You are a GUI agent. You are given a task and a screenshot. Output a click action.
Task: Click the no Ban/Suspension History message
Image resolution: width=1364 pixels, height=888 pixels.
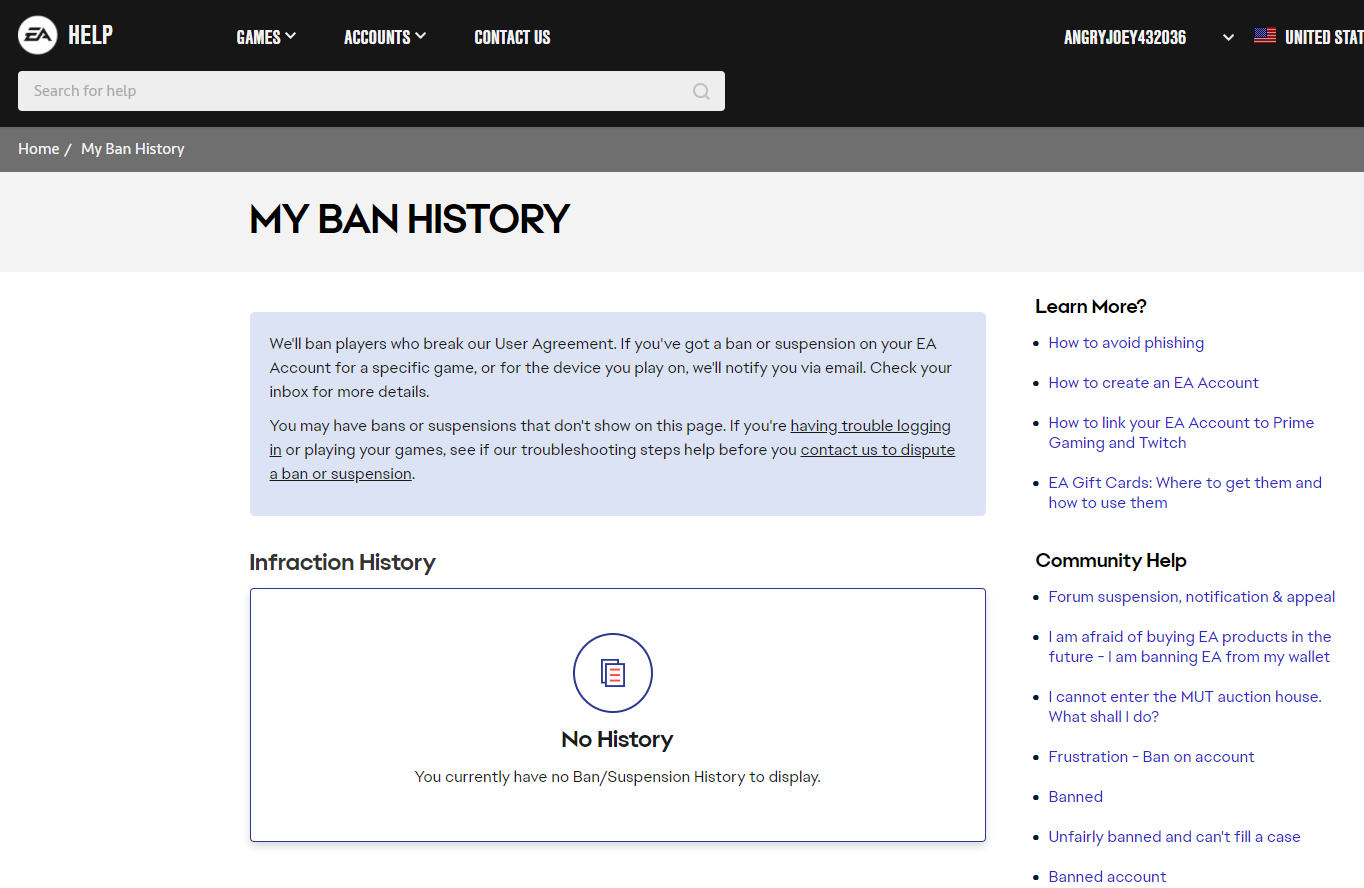coord(617,777)
